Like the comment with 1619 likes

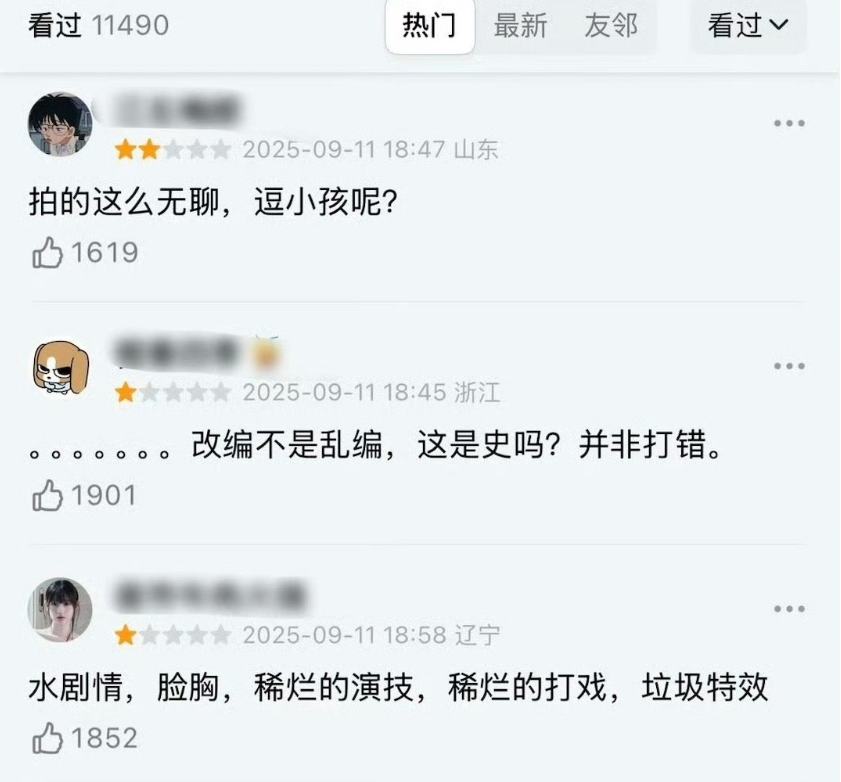[x=47, y=253]
